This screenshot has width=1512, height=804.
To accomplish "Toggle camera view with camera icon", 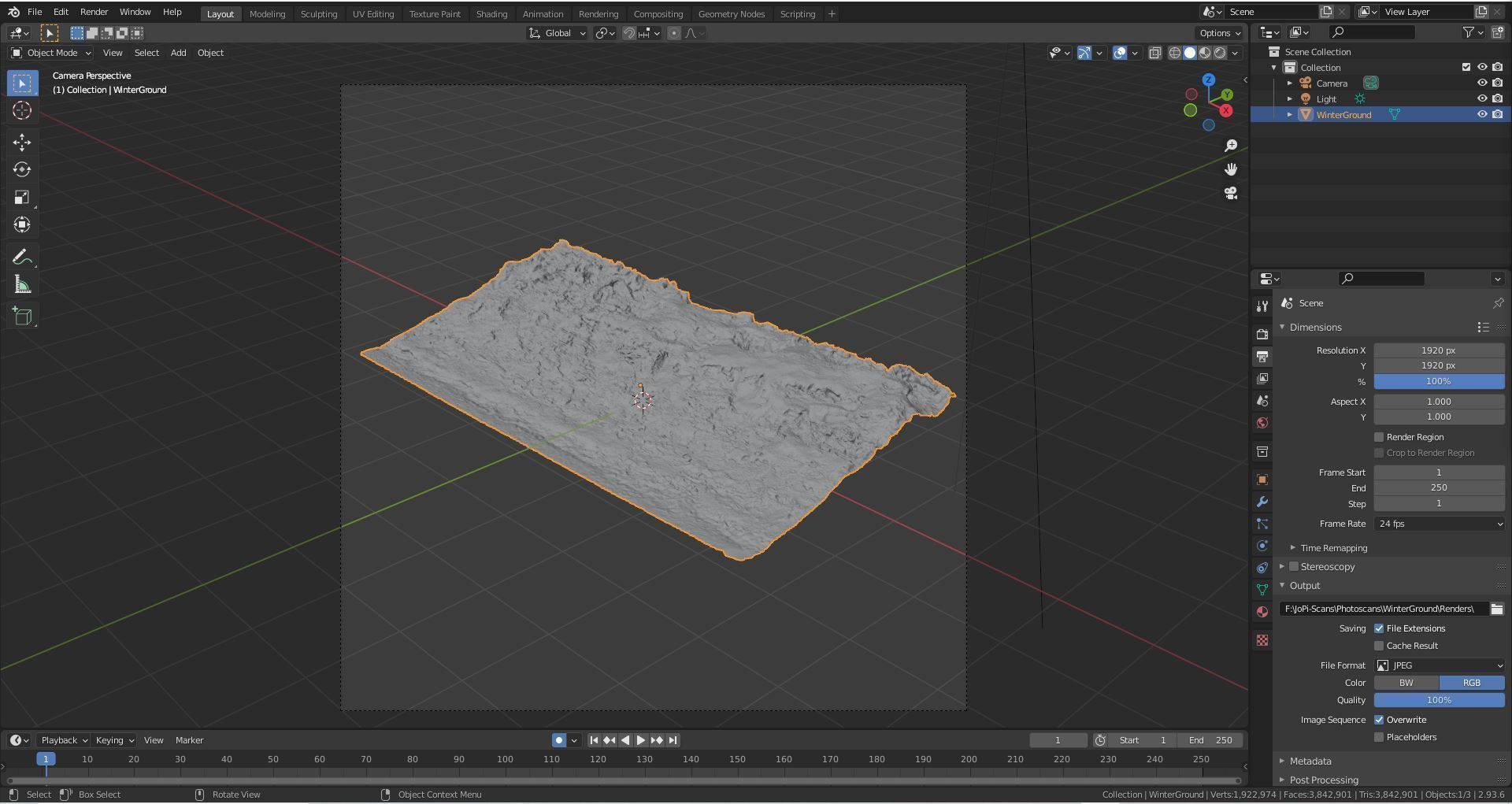I will (1231, 193).
